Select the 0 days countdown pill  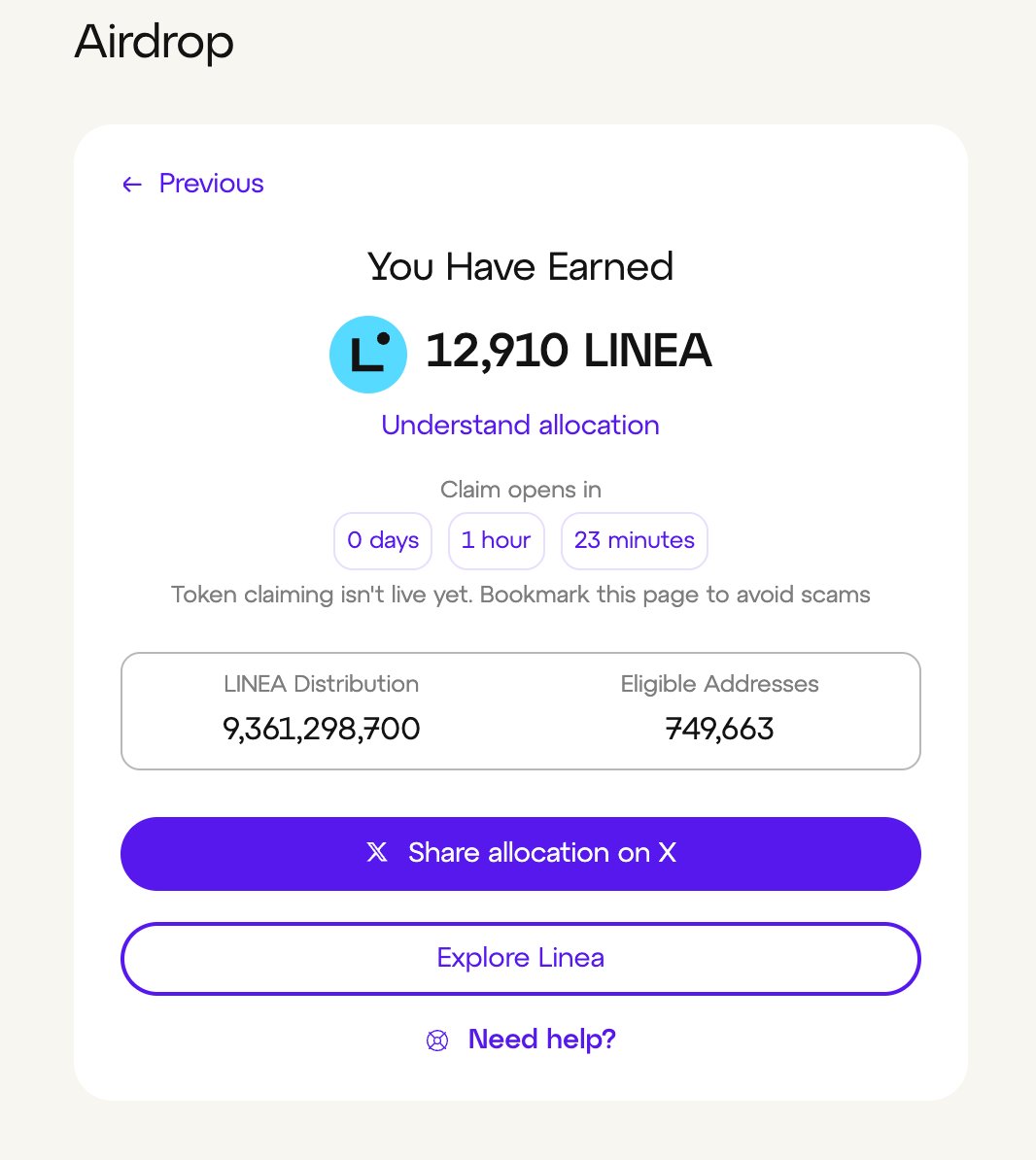pyautogui.click(x=383, y=541)
